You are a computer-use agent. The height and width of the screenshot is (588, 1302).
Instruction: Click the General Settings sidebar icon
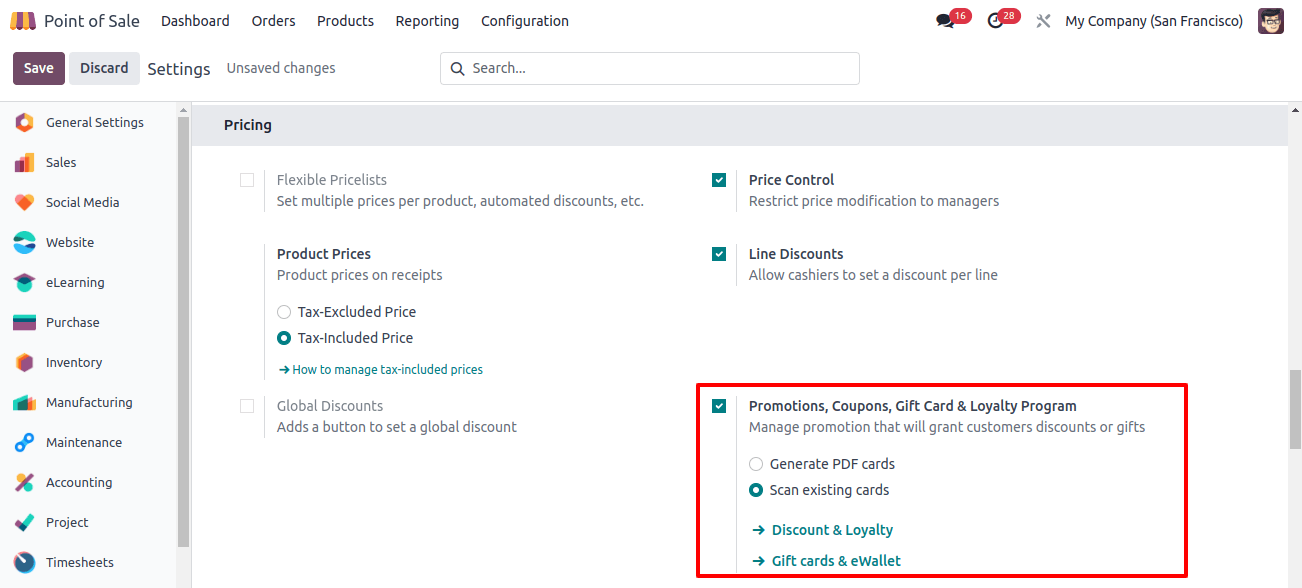tap(25, 122)
